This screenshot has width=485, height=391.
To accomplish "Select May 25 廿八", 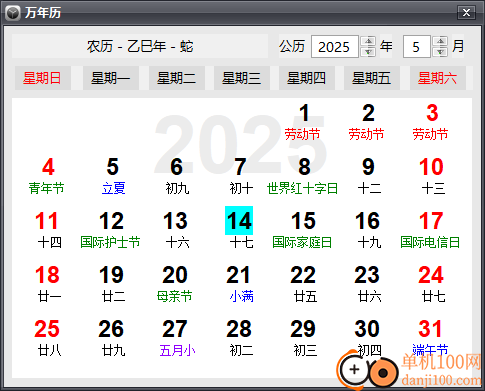I will [x=48, y=338].
